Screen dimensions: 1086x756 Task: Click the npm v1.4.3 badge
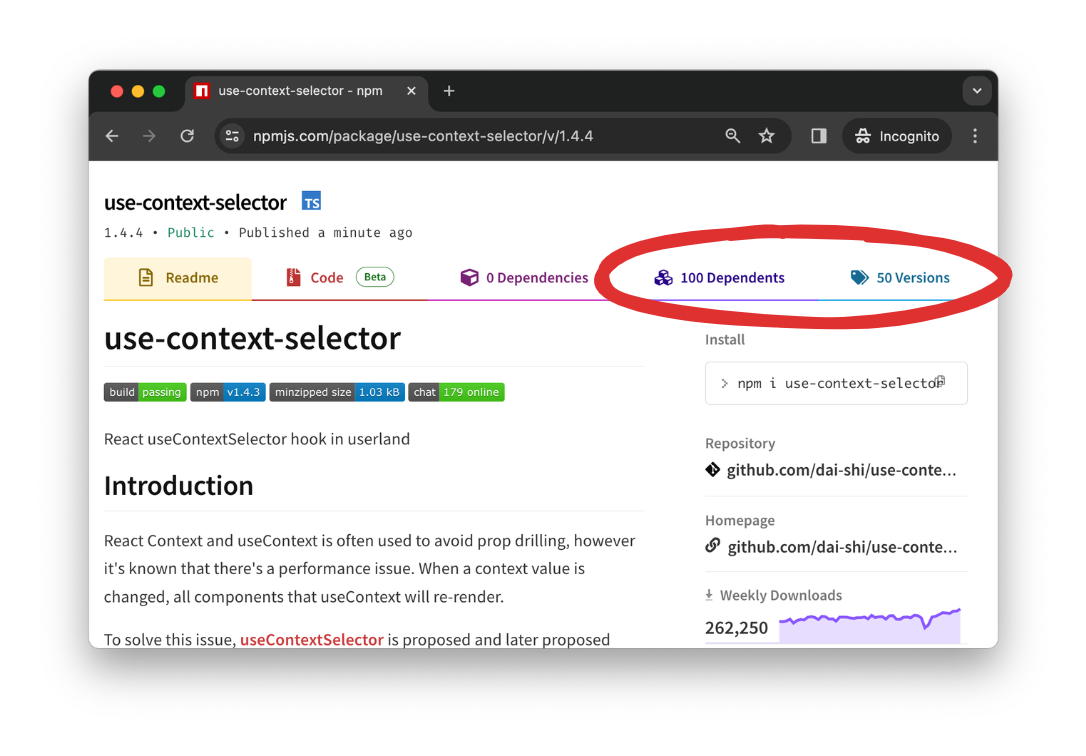click(x=228, y=392)
